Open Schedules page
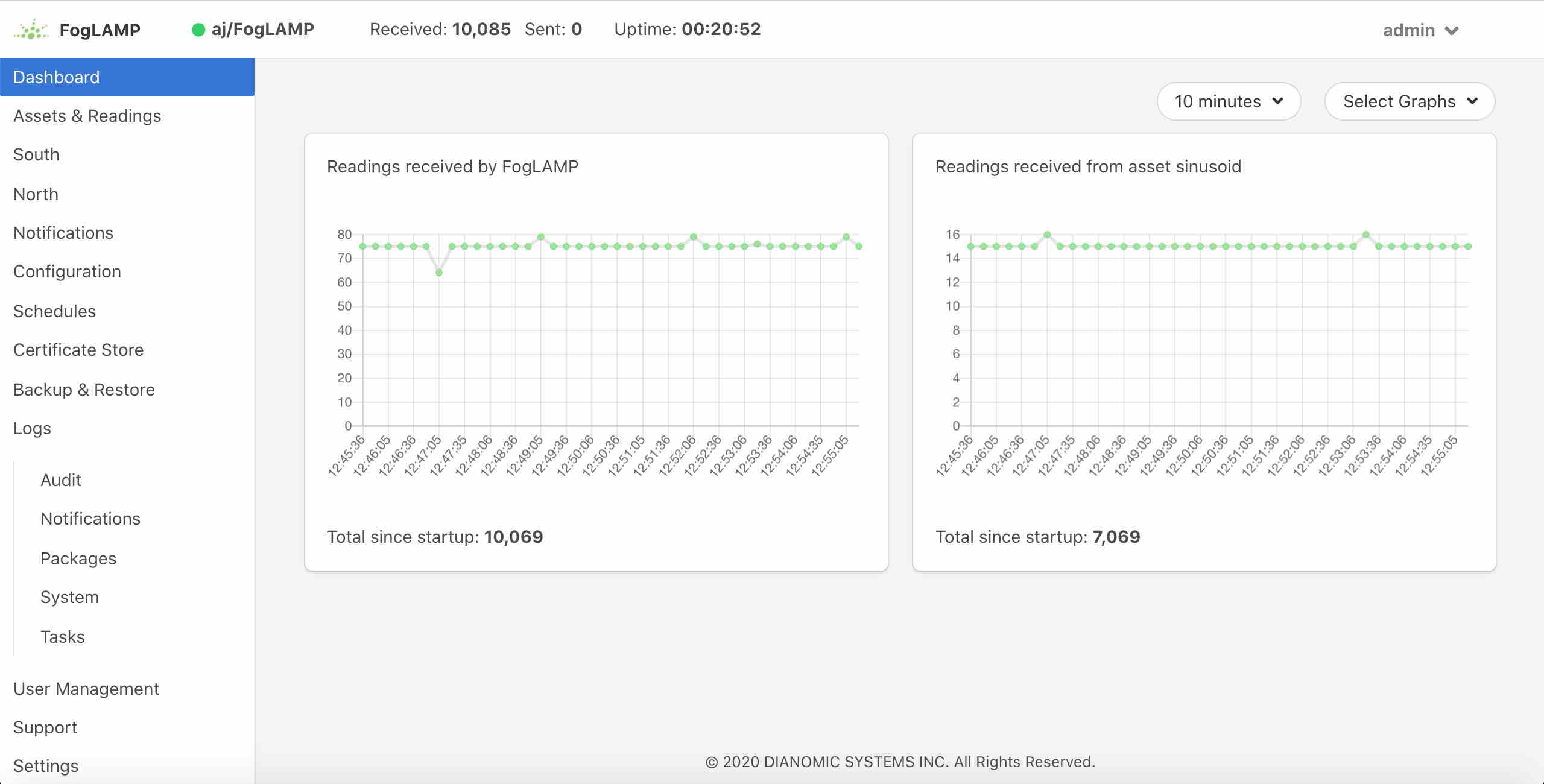This screenshot has height=784, width=1544. 54,311
